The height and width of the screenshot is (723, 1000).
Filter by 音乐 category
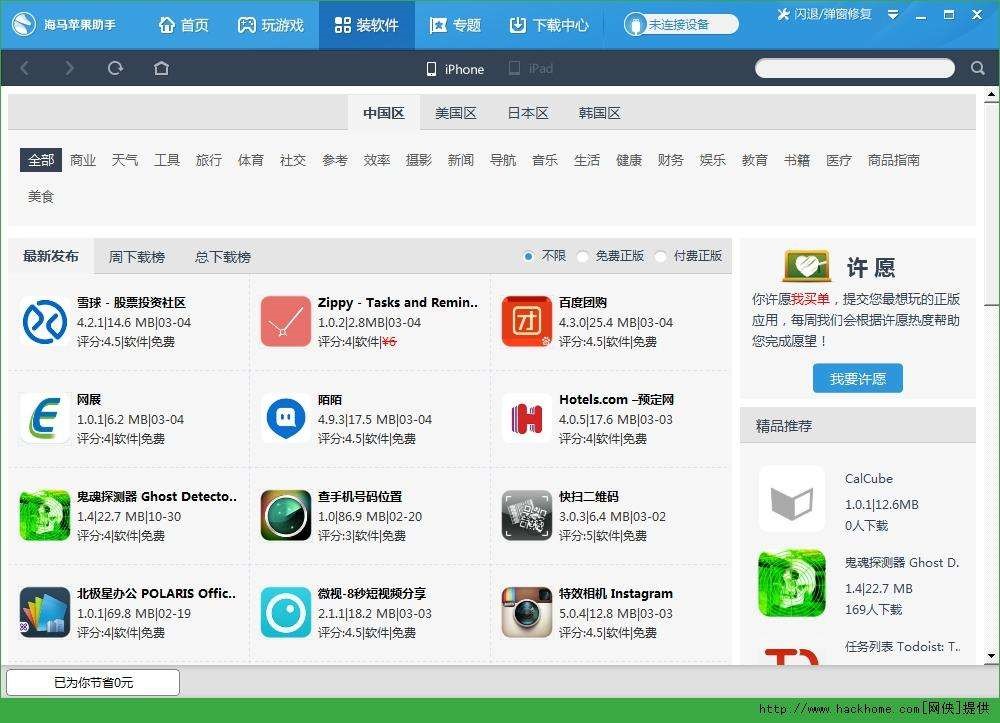click(545, 160)
